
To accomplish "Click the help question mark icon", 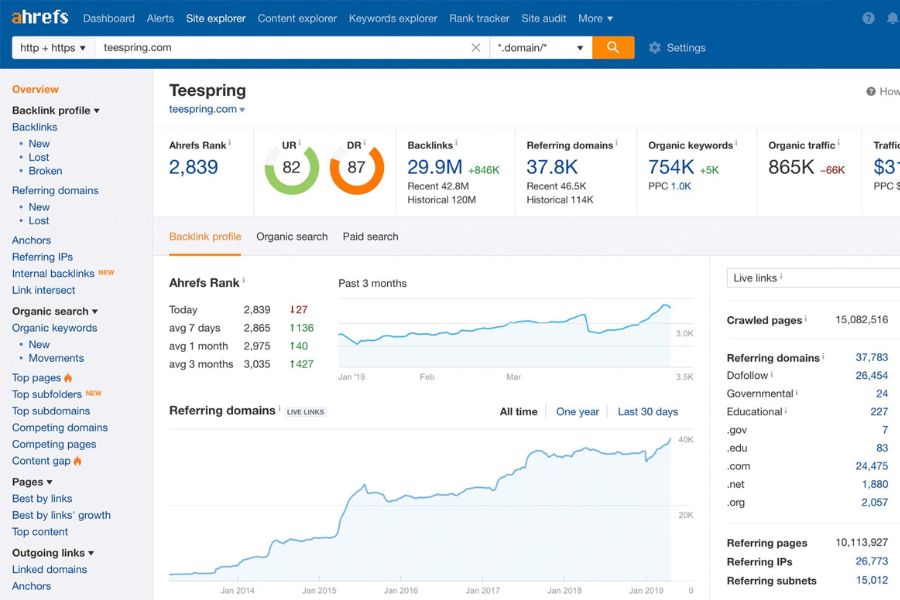I will [x=868, y=18].
